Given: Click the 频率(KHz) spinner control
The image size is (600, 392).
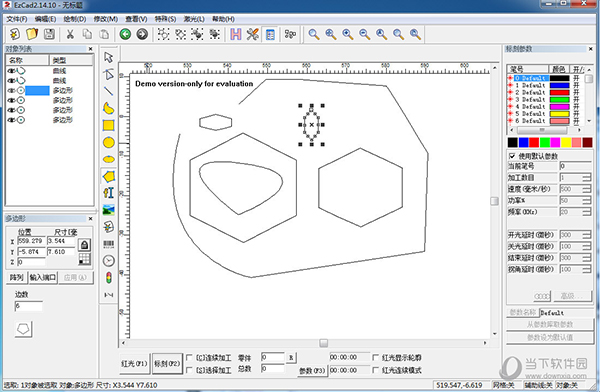Looking at the screenshot, I should point(587,212).
